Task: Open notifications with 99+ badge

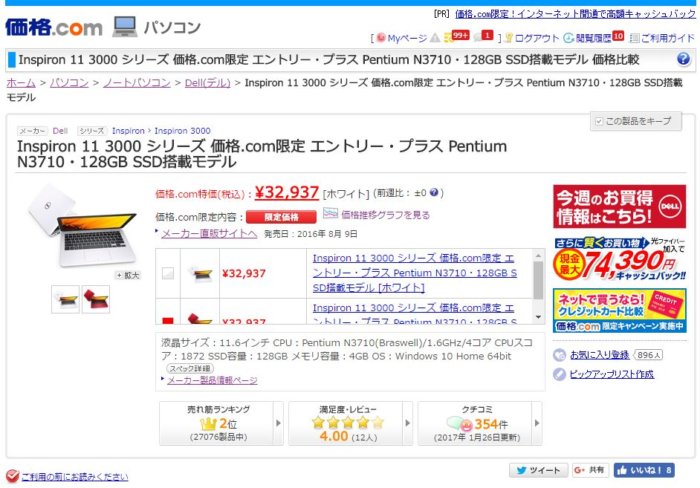Action: point(456,36)
